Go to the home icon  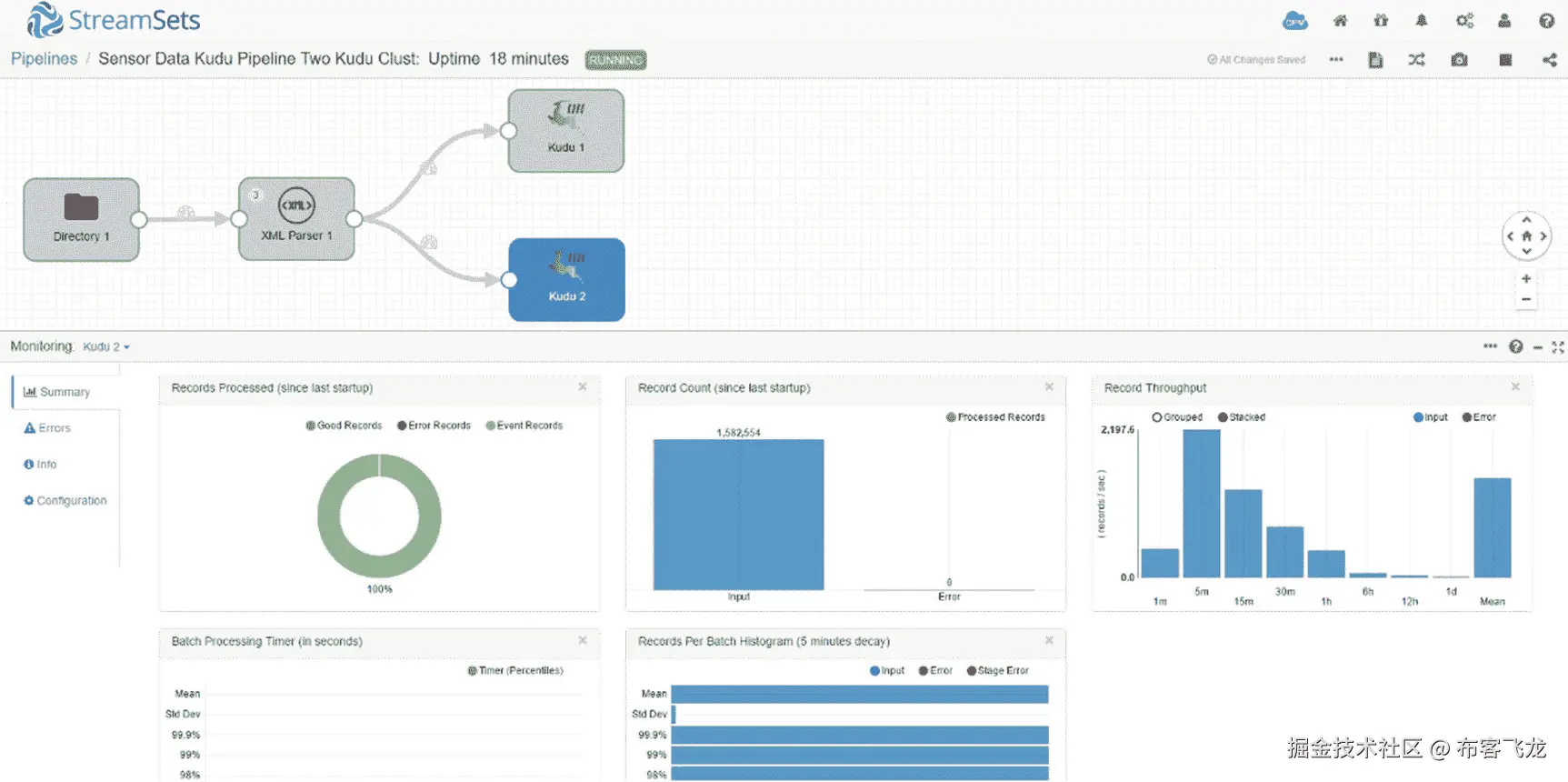[1340, 21]
